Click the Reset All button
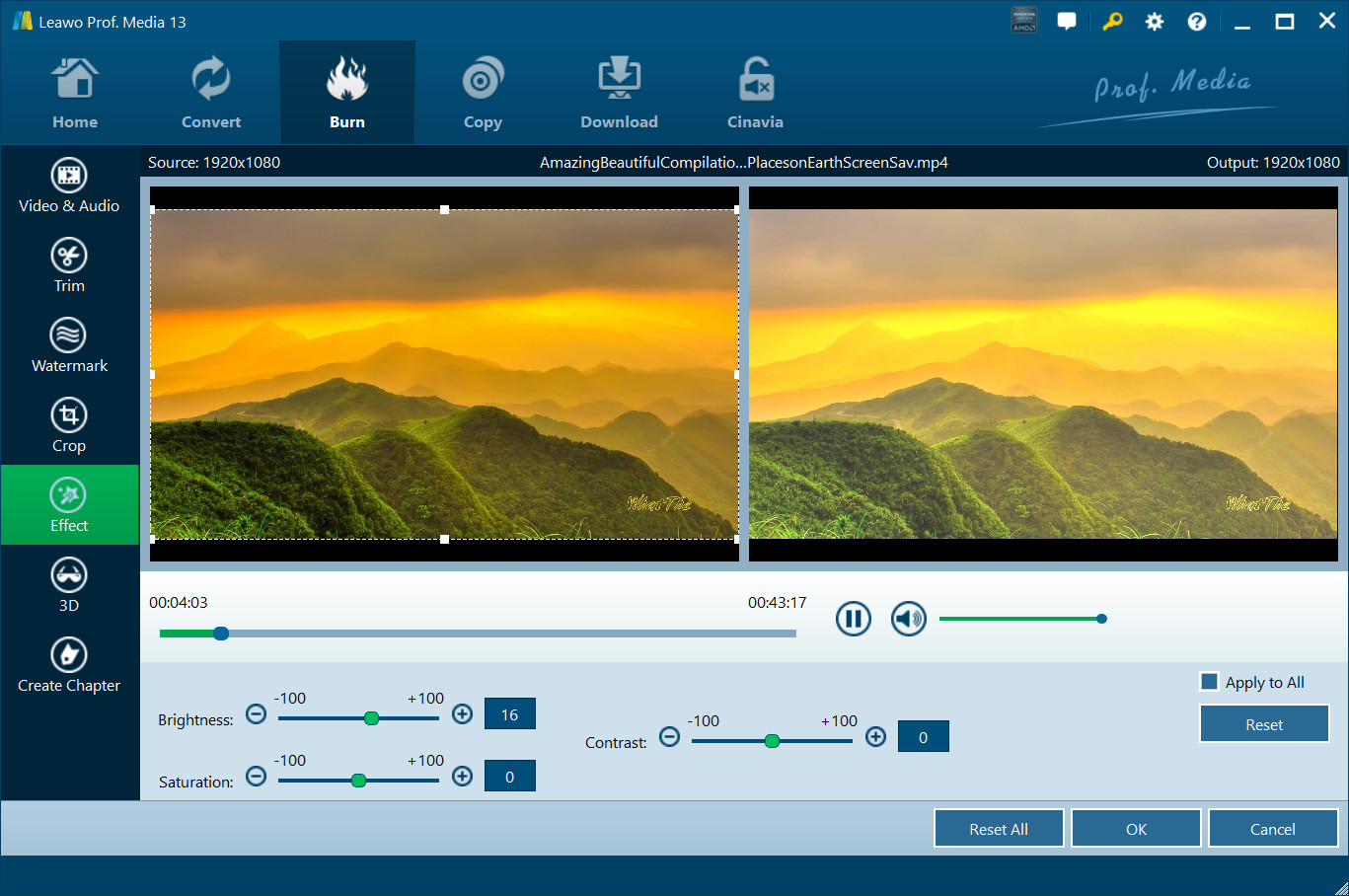This screenshot has width=1349, height=896. [999, 829]
